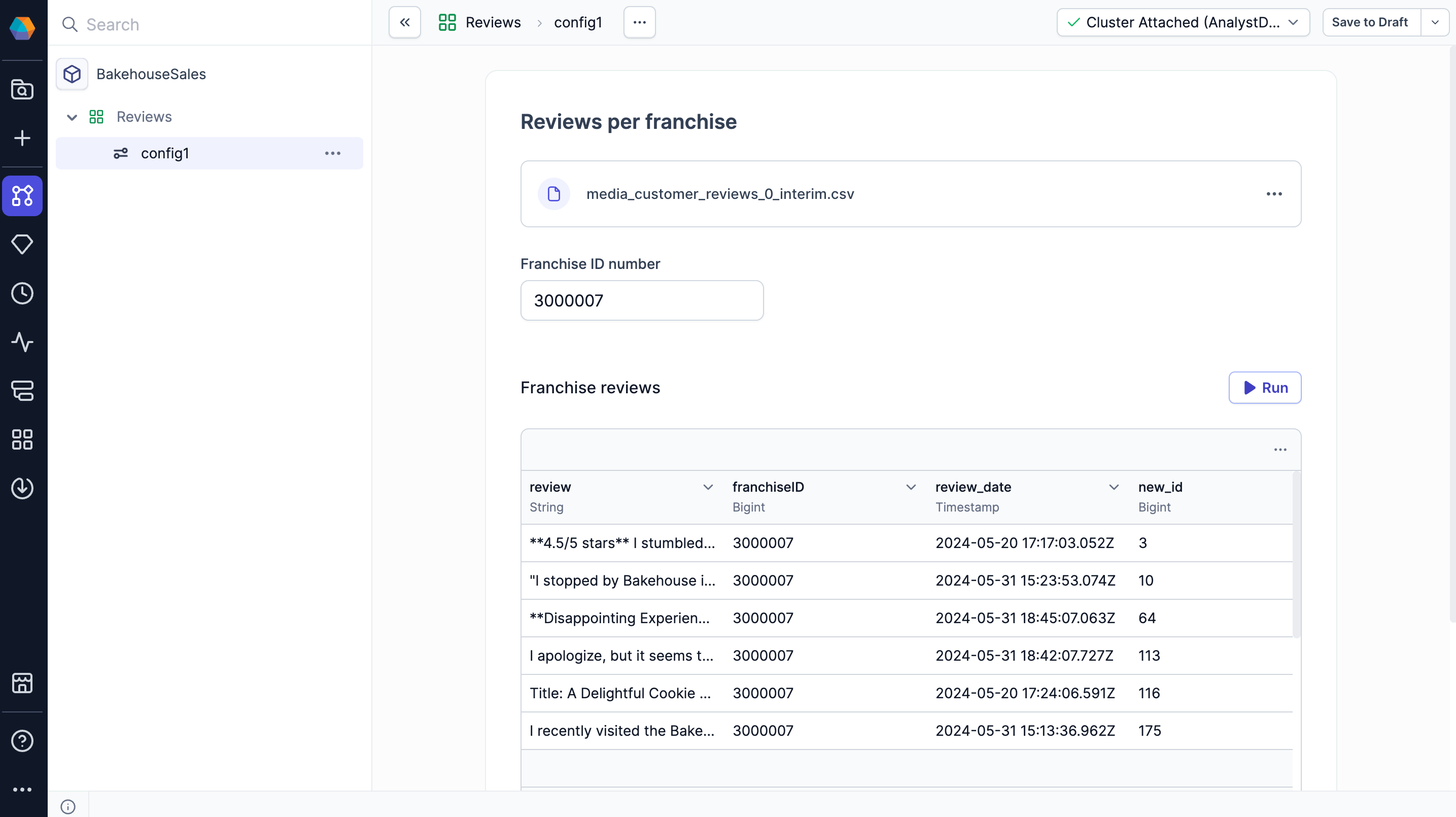1456x817 pixels.
Task: Open the folder search icon in sidebar
Action: click(22, 89)
